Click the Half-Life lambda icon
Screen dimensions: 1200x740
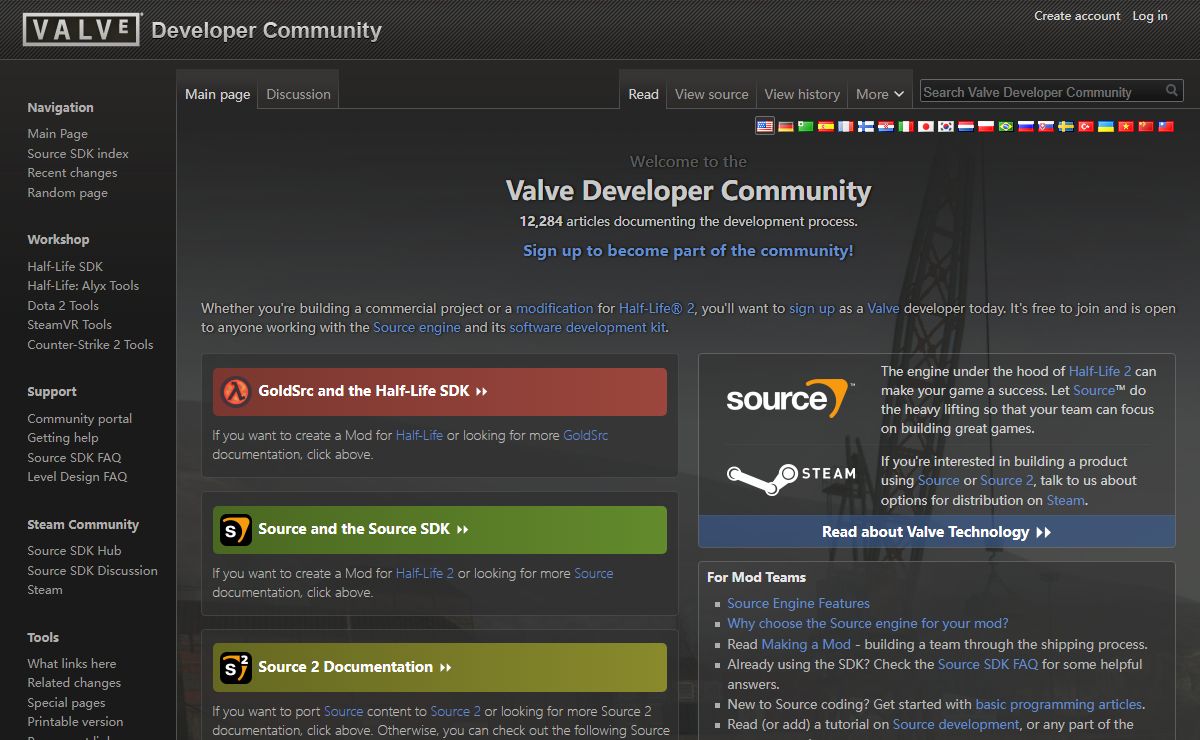click(236, 391)
